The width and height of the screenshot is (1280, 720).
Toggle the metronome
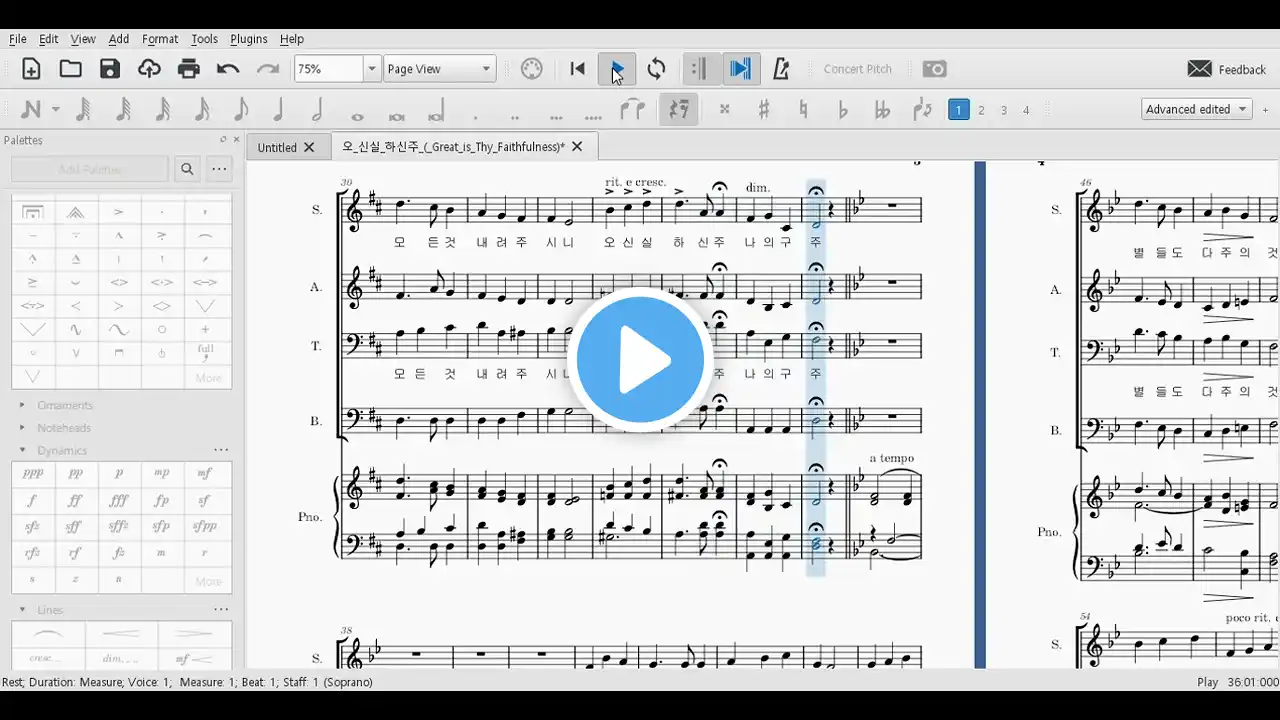(781, 69)
